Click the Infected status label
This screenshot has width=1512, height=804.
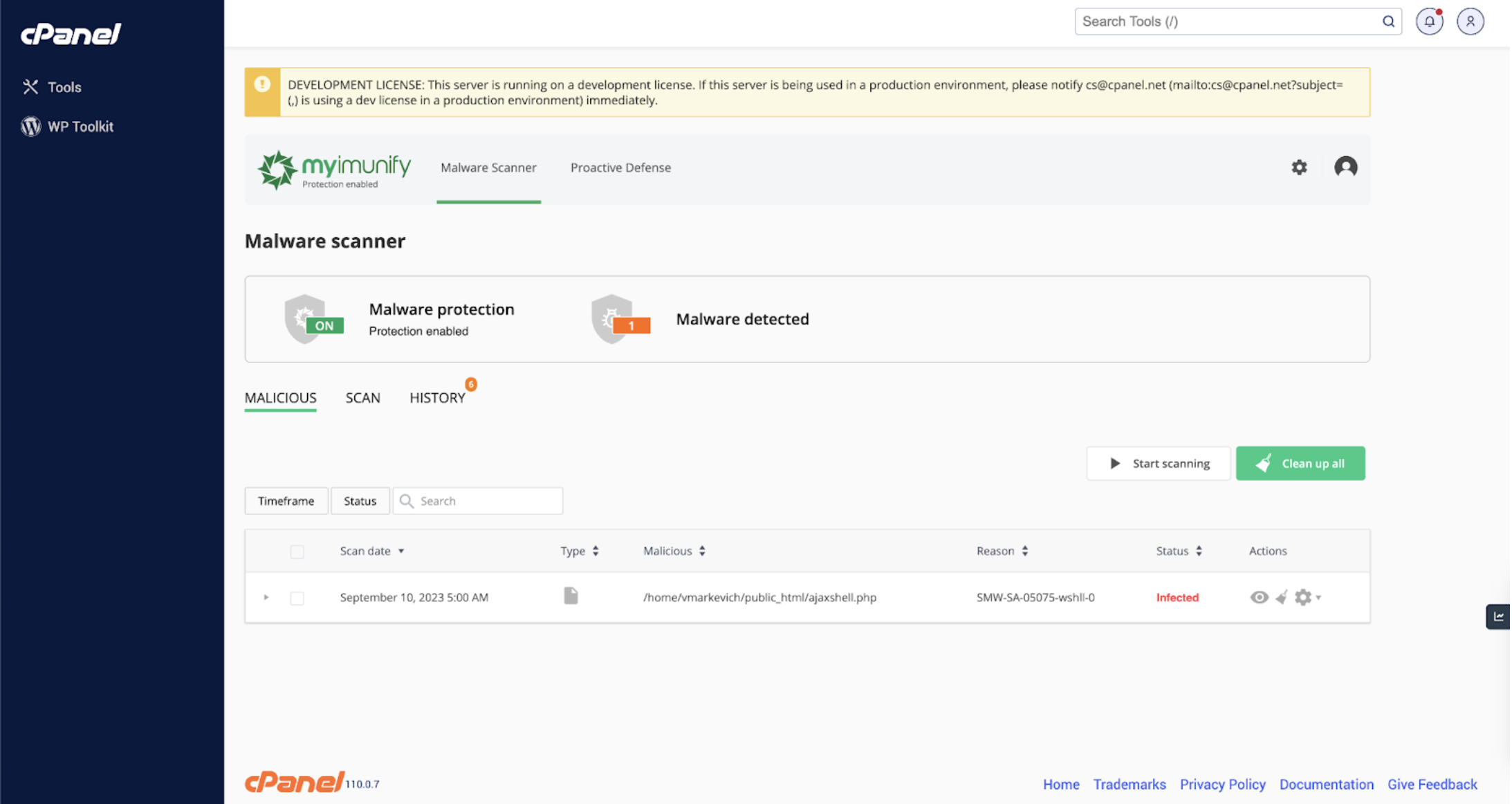[x=1177, y=597]
